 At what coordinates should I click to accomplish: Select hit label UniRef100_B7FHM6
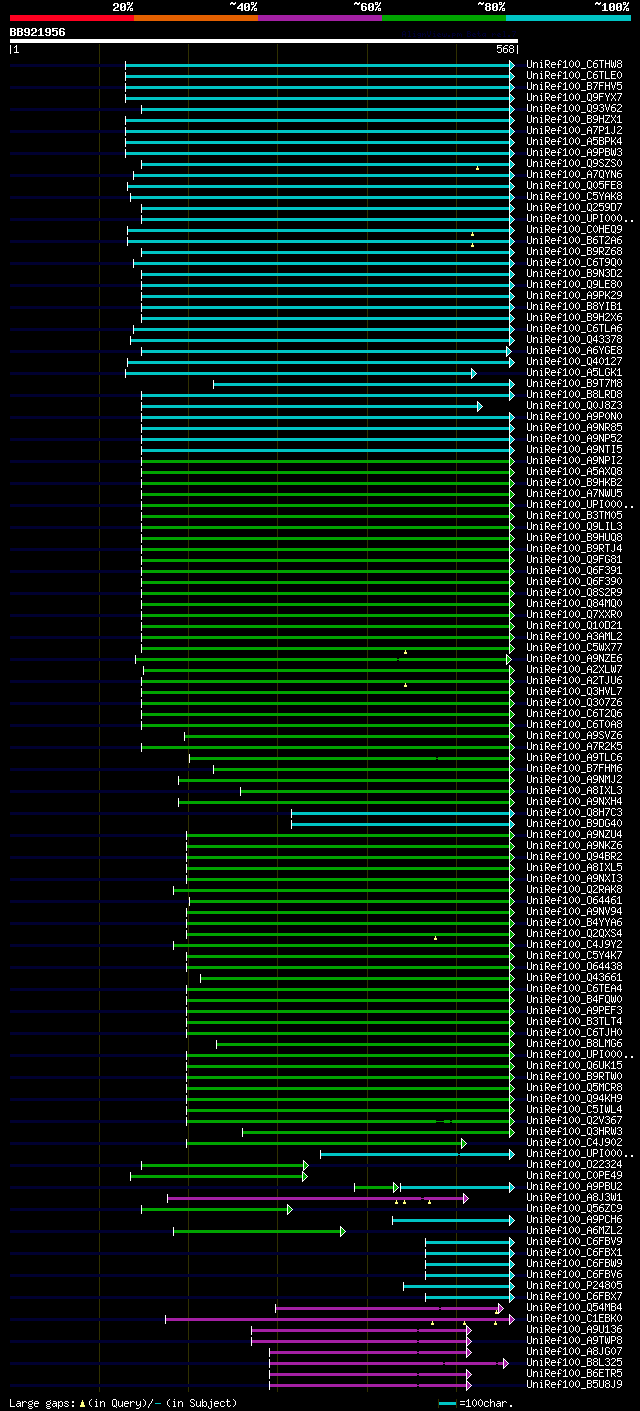[x=574, y=768]
